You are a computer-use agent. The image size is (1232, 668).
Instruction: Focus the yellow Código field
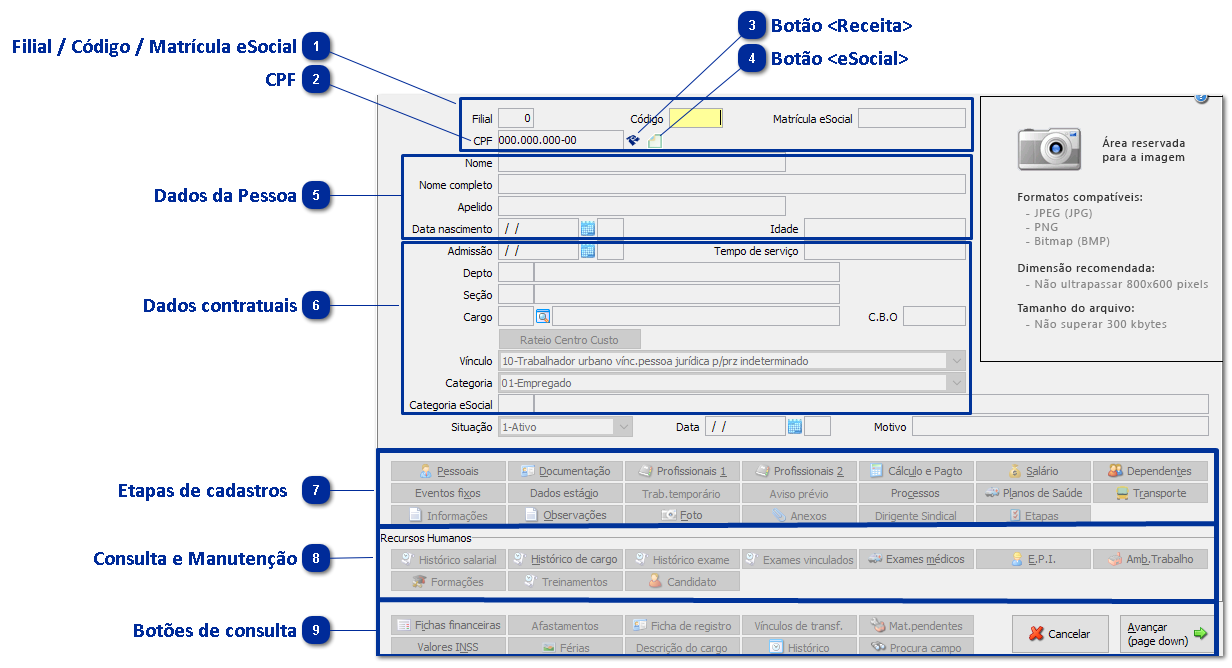click(x=695, y=118)
